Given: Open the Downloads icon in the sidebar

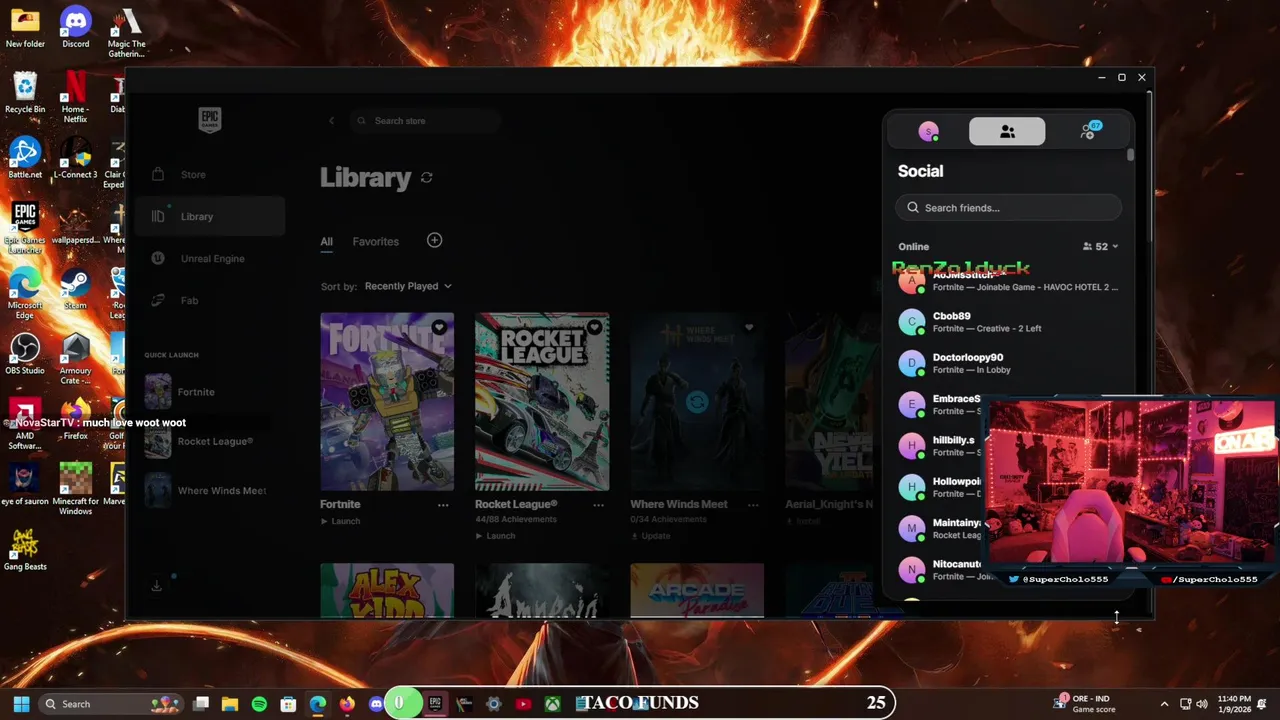Looking at the screenshot, I should 157,586.
